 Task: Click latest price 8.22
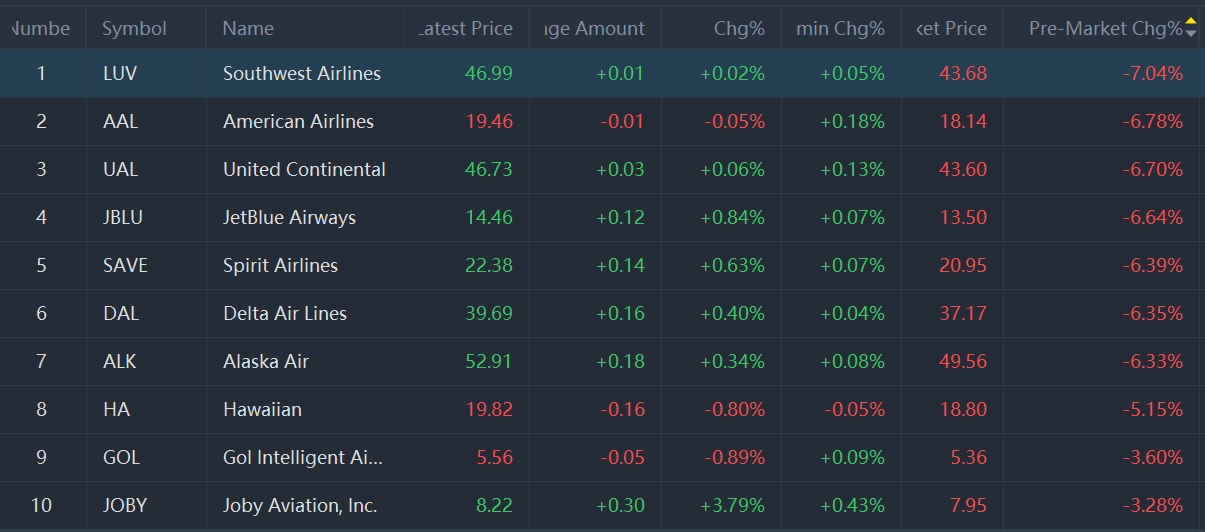click(x=494, y=505)
